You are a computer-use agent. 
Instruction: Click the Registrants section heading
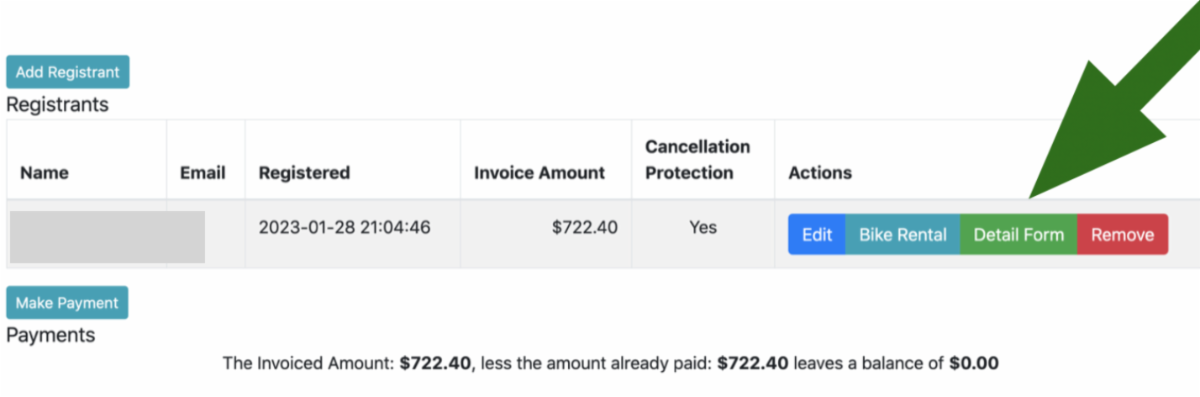[x=57, y=104]
